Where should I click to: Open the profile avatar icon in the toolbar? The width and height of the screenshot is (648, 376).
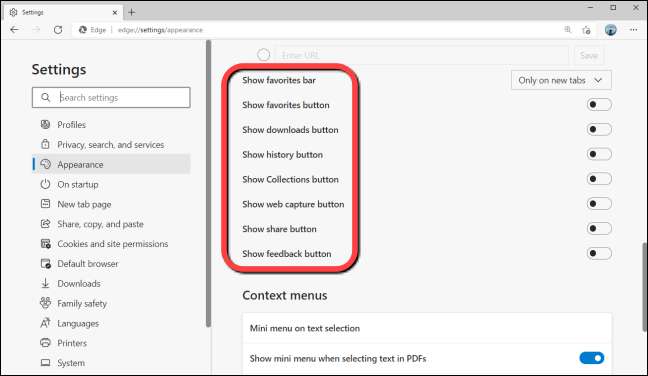point(610,30)
